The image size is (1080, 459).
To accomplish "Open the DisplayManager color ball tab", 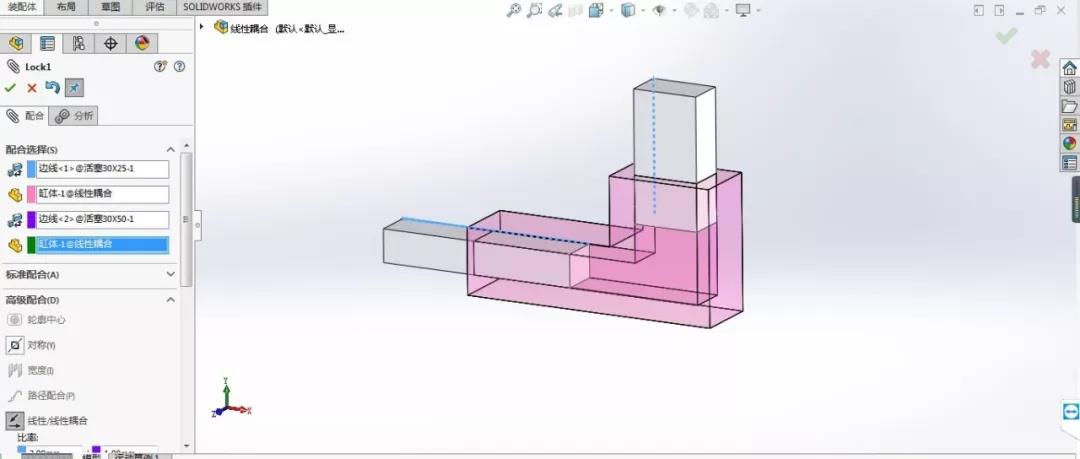I will click(x=141, y=44).
